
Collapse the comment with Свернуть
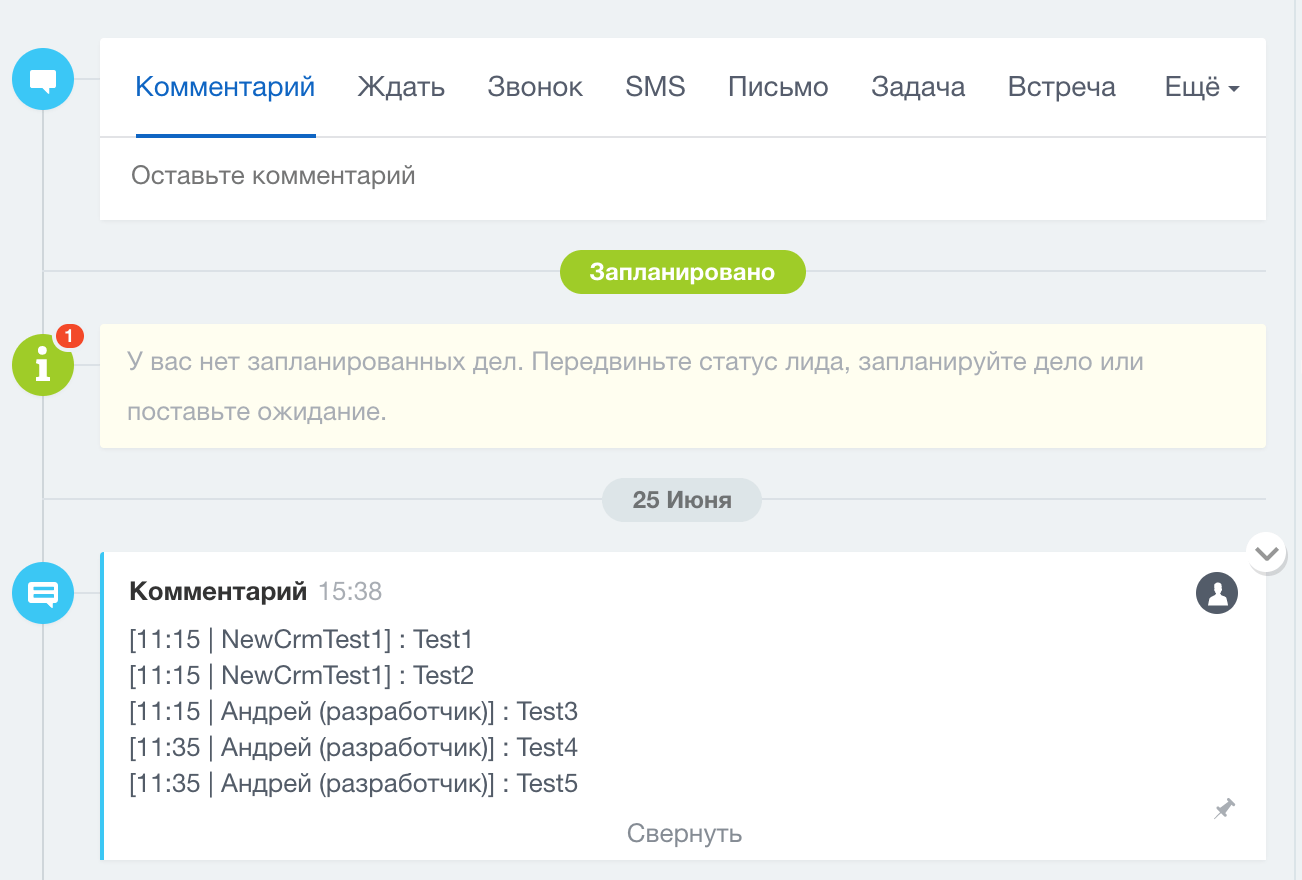(684, 833)
